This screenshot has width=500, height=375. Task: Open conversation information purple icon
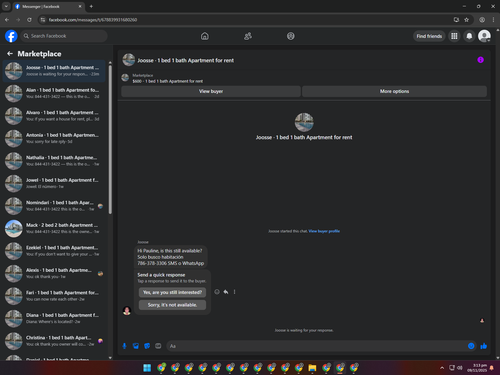coord(480,60)
